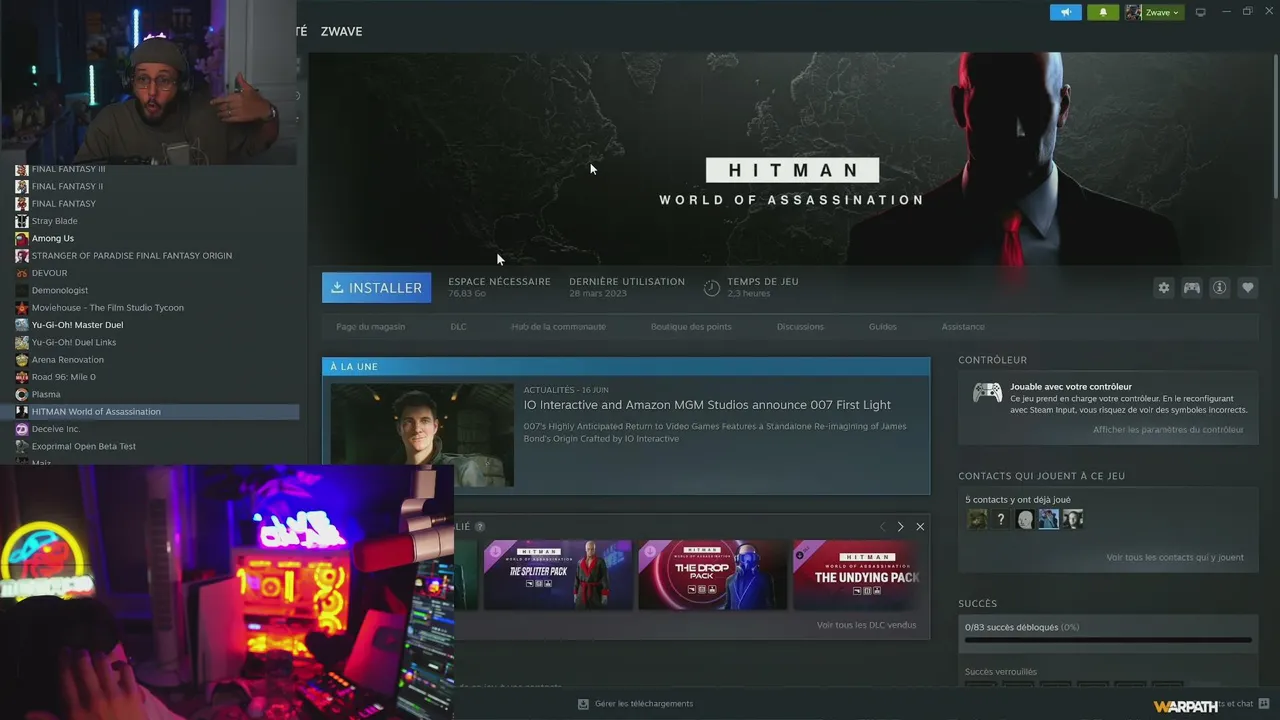Screen dimensions: 1280x720
Task: Click the first friend avatar under contacts
Action: [977, 519]
